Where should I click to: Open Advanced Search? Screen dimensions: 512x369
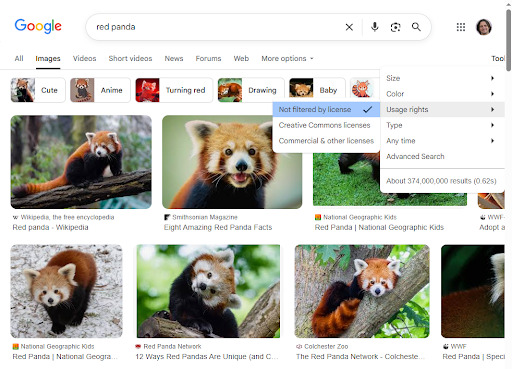(x=415, y=156)
